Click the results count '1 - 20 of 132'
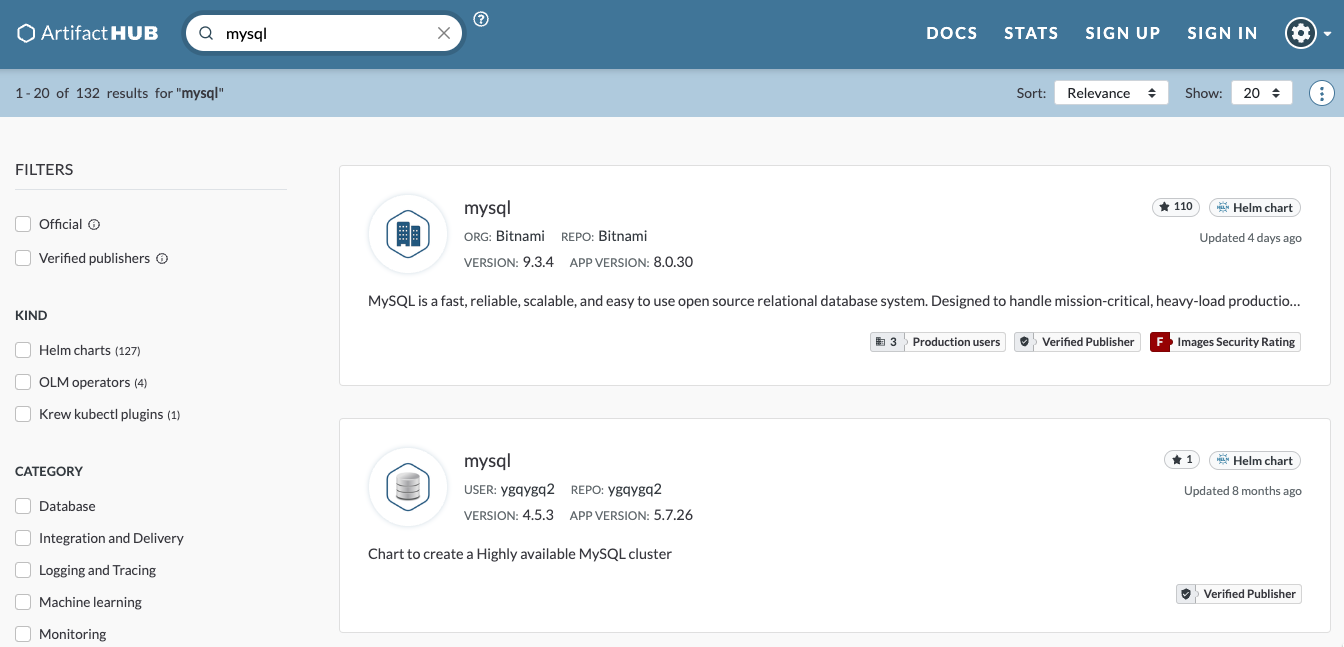Image resolution: width=1344 pixels, height=647 pixels. click(57, 93)
